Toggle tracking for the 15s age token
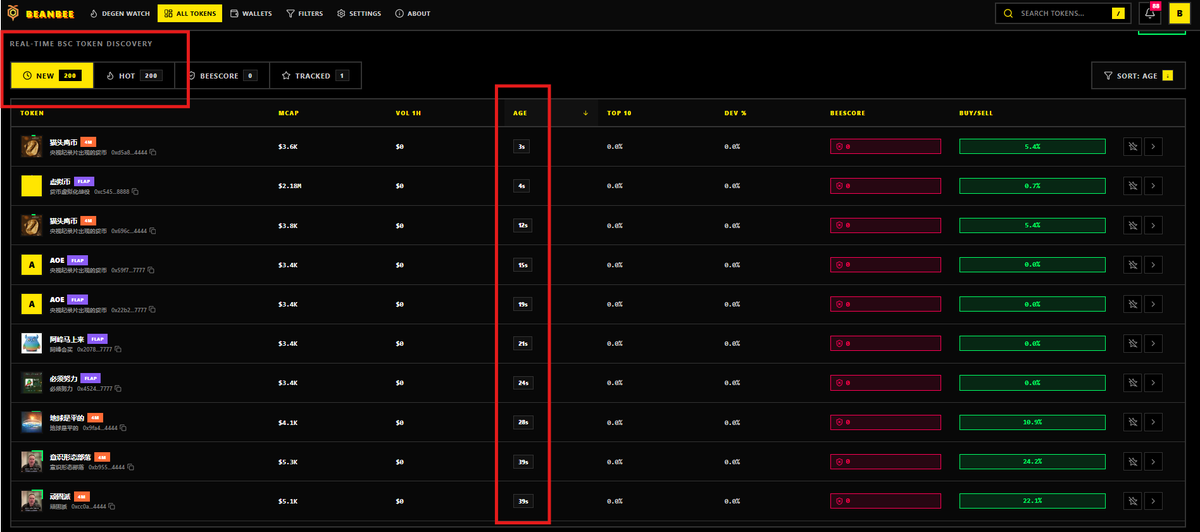1200x532 pixels. 1132,265
